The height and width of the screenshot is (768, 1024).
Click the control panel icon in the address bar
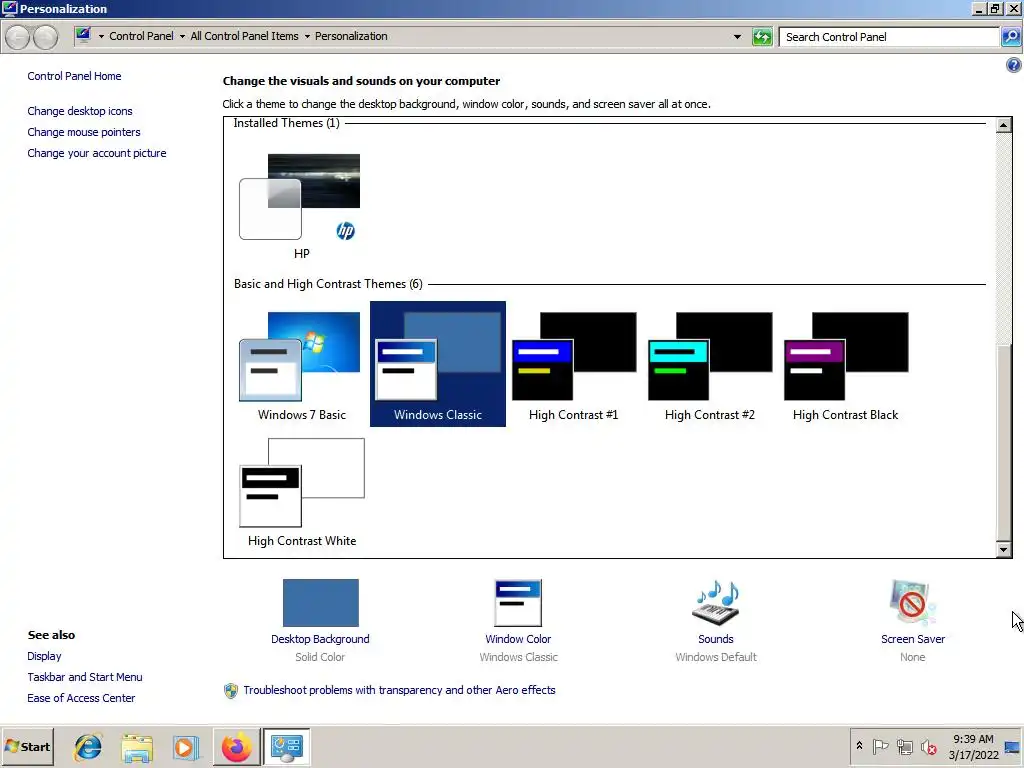point(83,35)
